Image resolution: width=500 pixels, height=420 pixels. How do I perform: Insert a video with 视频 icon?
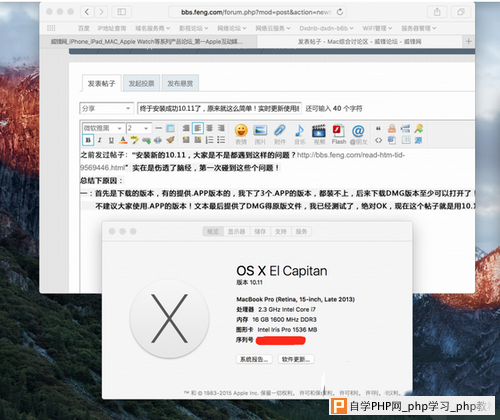319,134
